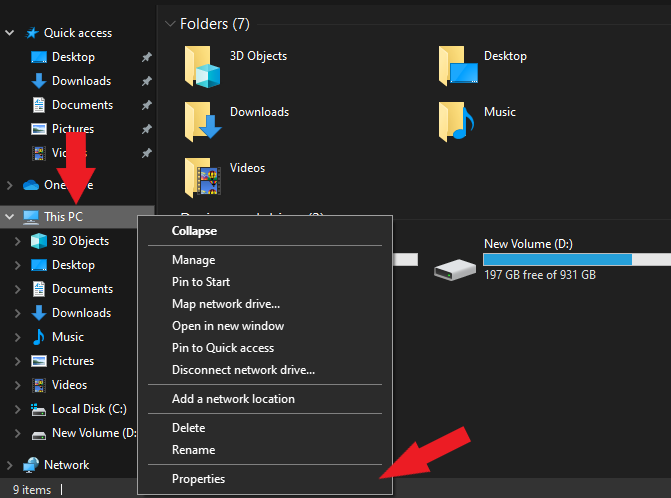Image resolution: width=671 pixels, height=498 pixels.
Task: Open the 3D Objects folder icon
Action: click(x=202, y=66)
